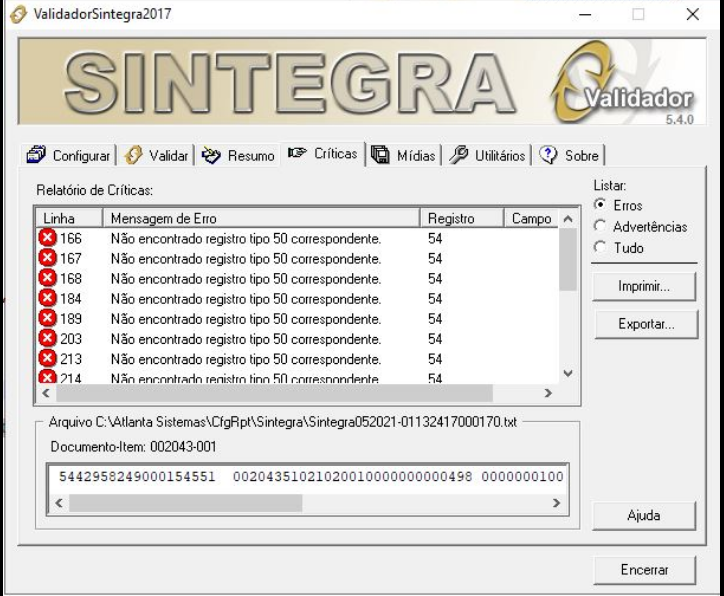
Task: Click the record line field scrollbar thumb
Action: point(186,503)
